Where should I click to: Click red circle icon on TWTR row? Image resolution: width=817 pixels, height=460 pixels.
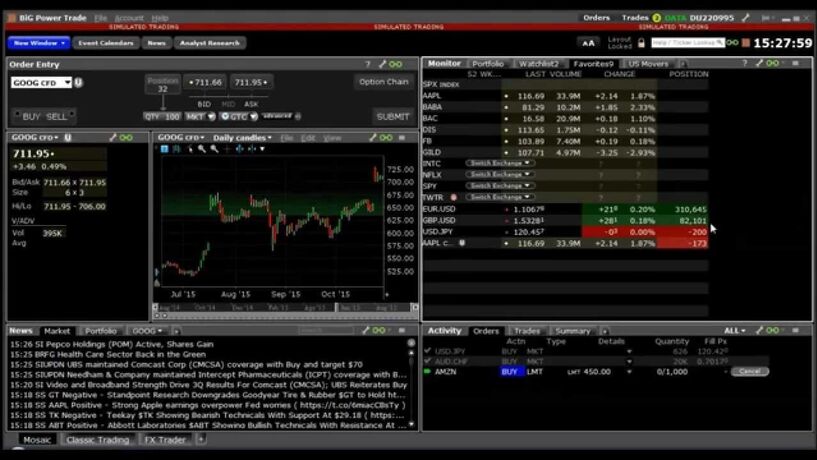pos(454,197)
